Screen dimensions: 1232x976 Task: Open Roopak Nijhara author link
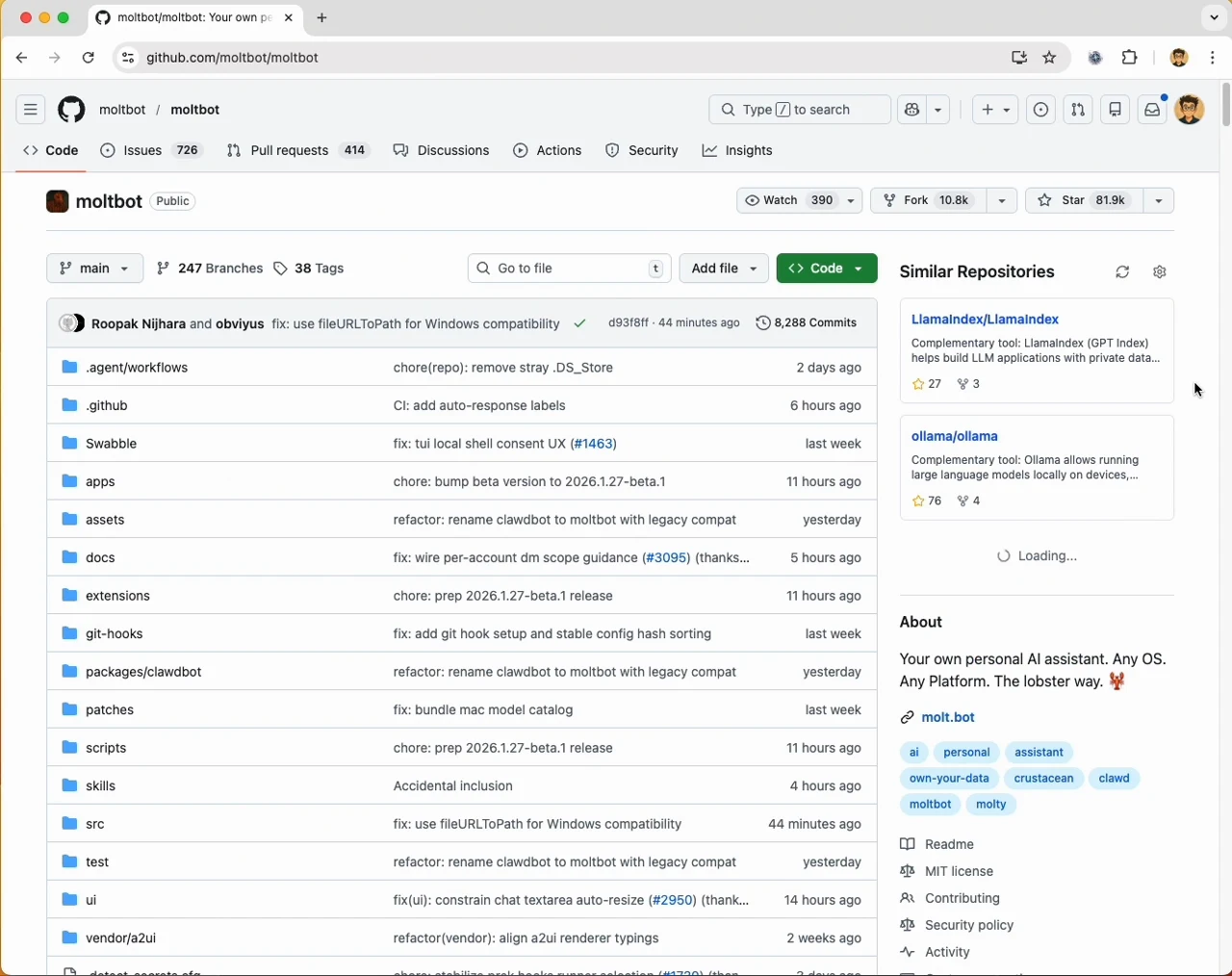[x=139, y=324]
